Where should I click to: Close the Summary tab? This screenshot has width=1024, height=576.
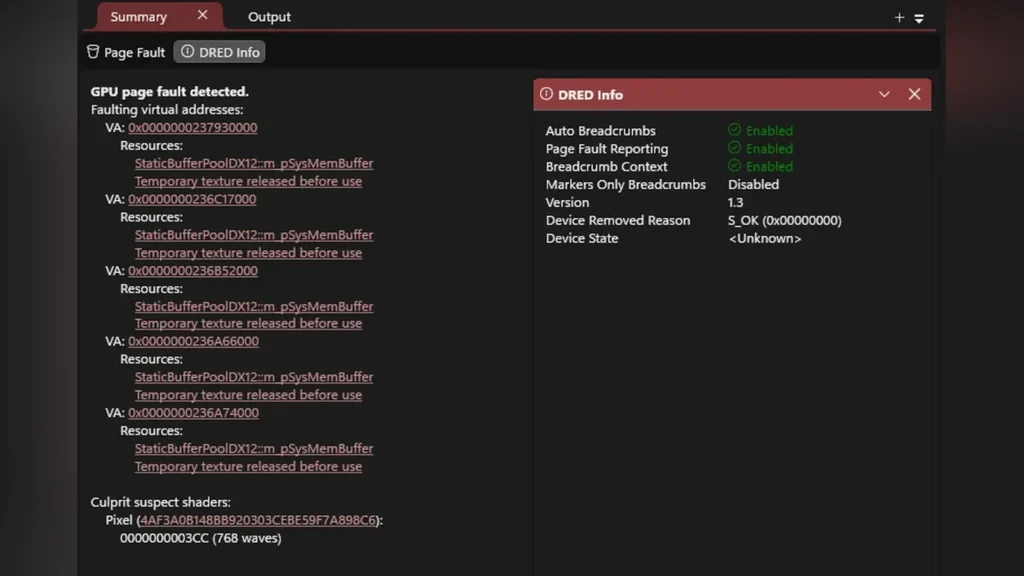coord(202,15)
